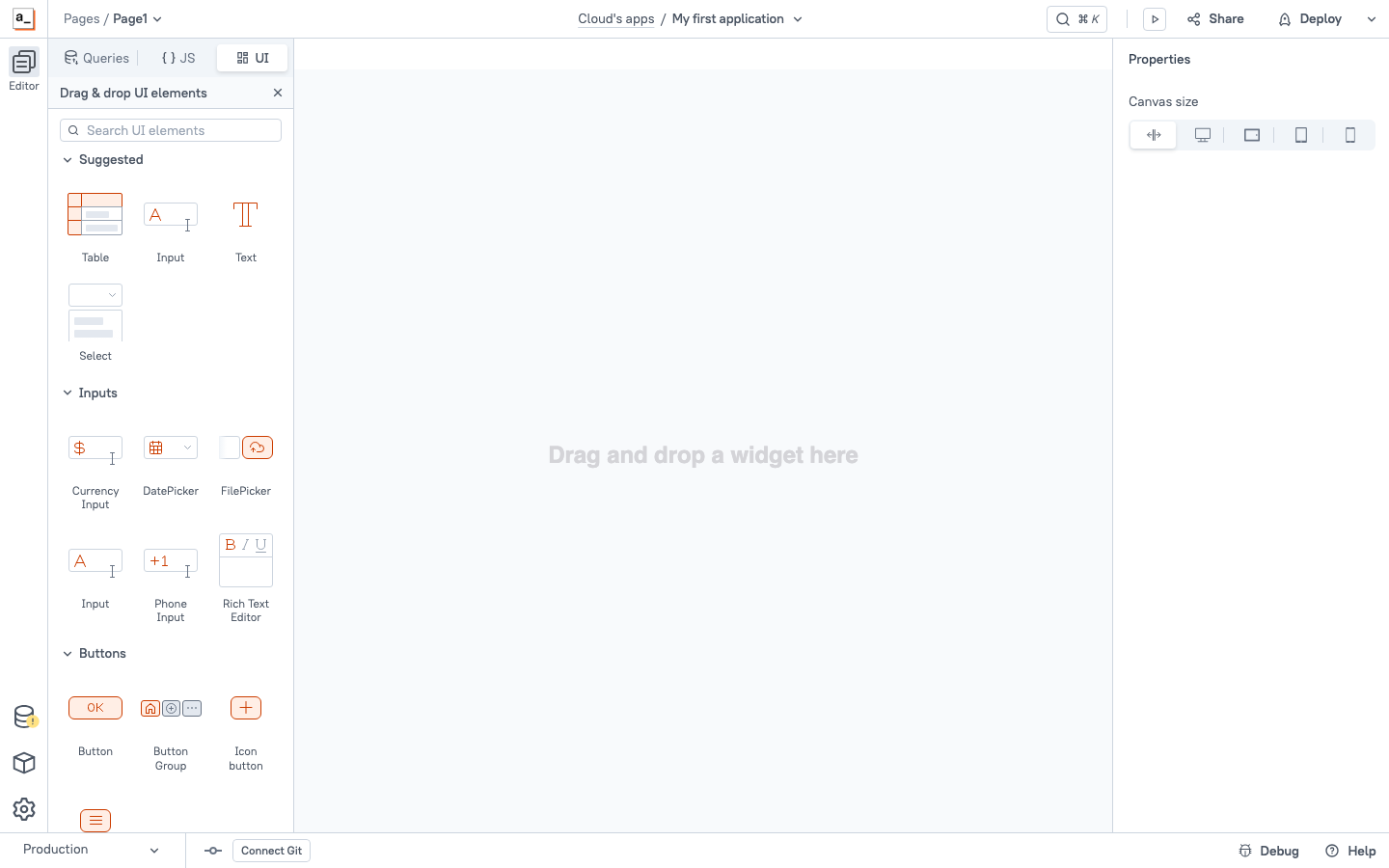Focus the Search UI elements field
1389x868 pixels.
point(171,130)
